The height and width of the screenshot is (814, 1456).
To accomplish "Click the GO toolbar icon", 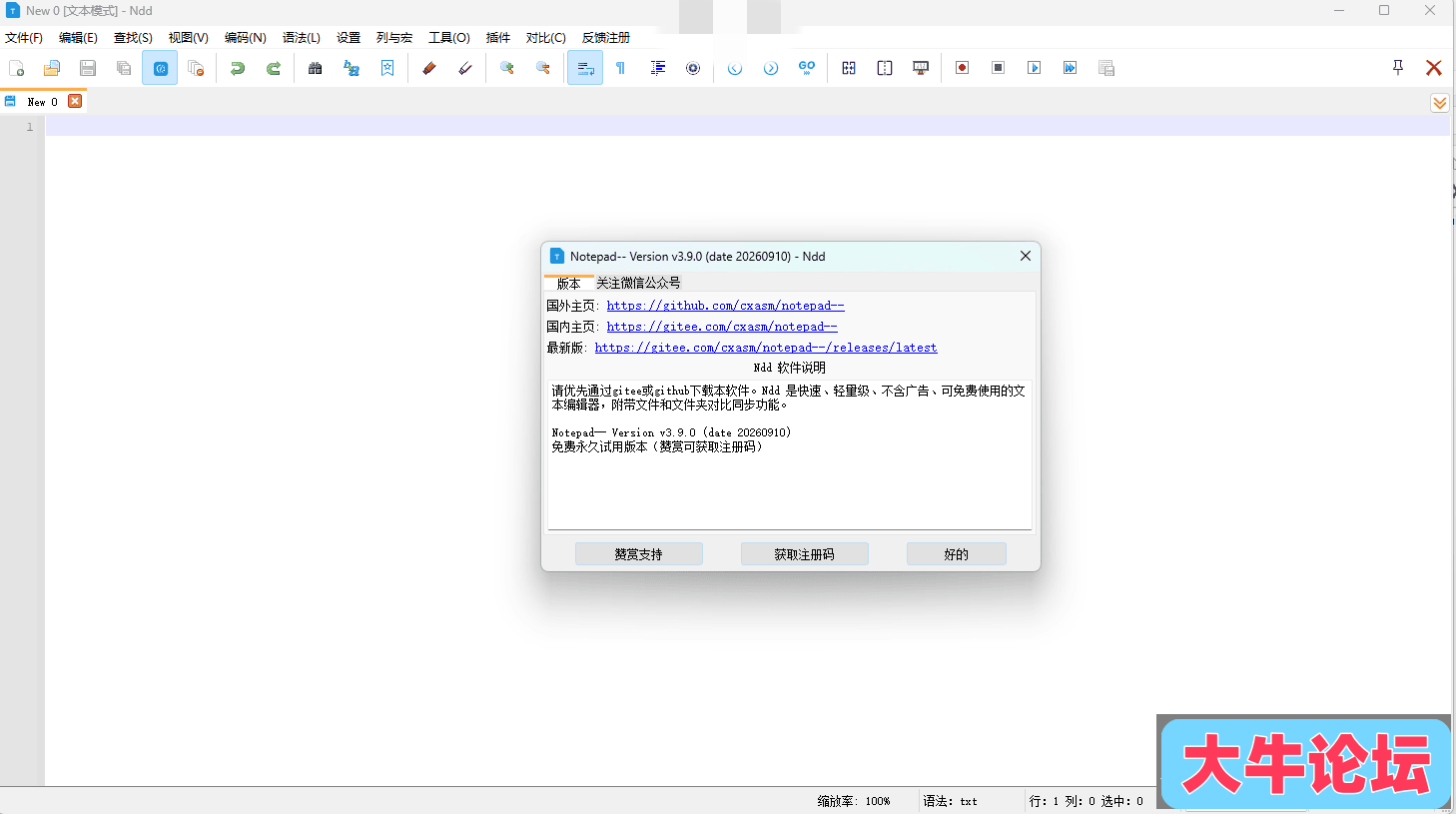I will pos(807,68).
